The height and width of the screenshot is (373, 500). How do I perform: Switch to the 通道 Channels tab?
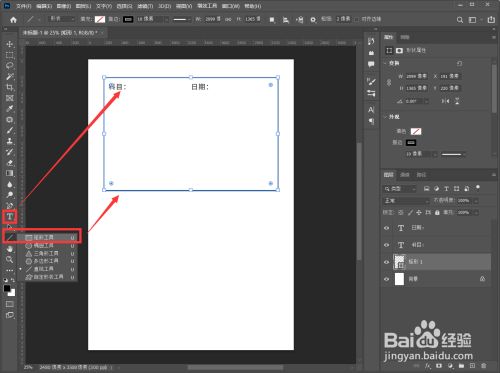click(405, 175)
